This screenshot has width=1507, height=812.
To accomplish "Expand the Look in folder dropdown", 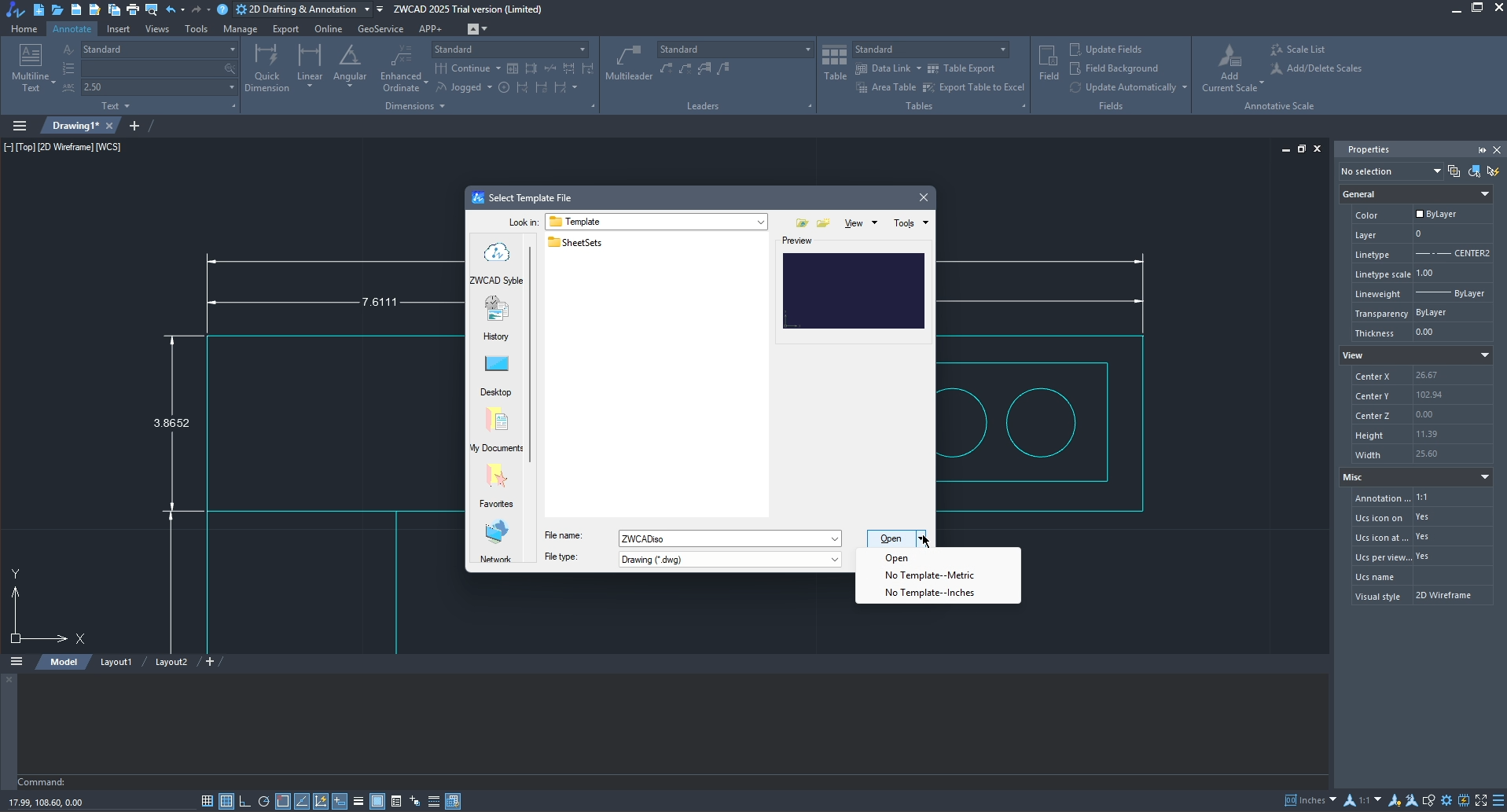I will (x=760, y=222).
